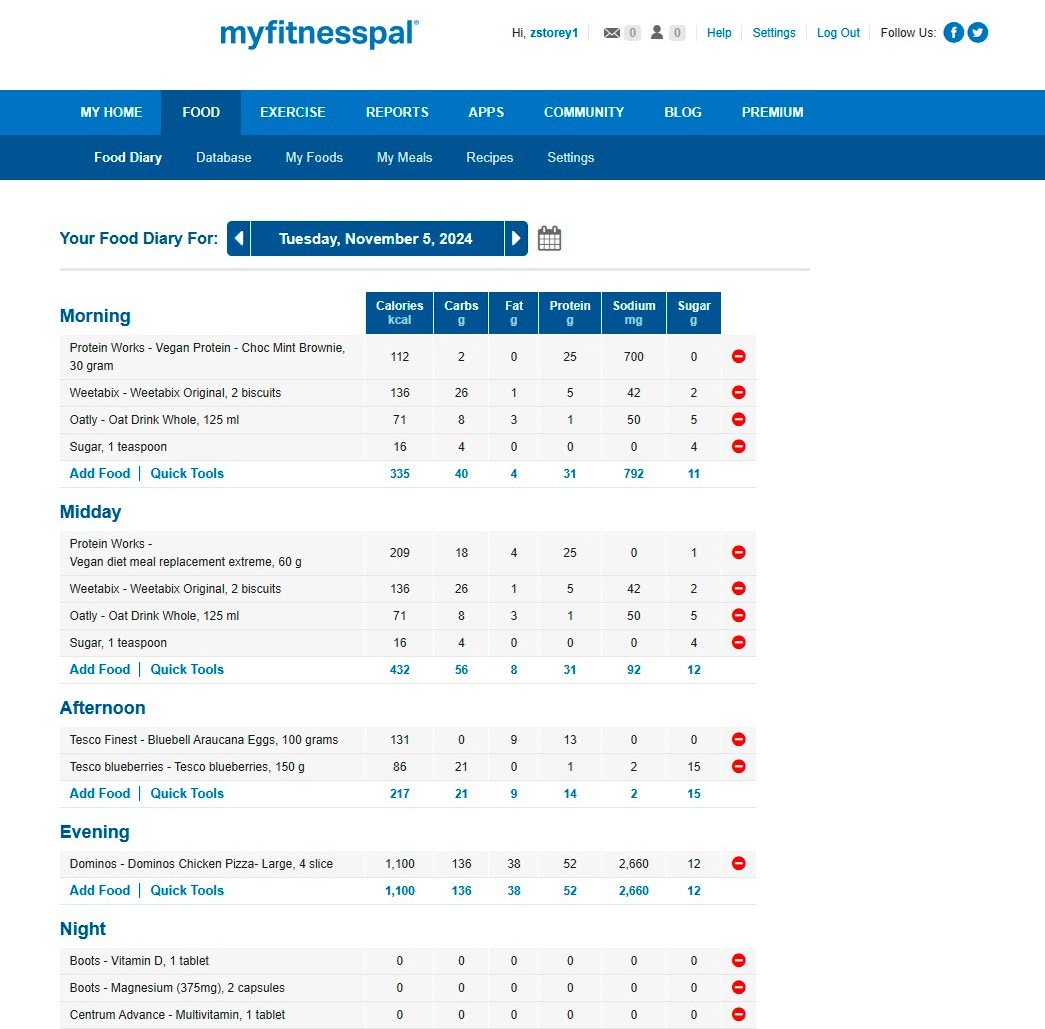Open the Twitter follow icon
Image resolution: width=1045 pixels, height=1029 pixels.
pyautogui.click(x=978, y=32)
